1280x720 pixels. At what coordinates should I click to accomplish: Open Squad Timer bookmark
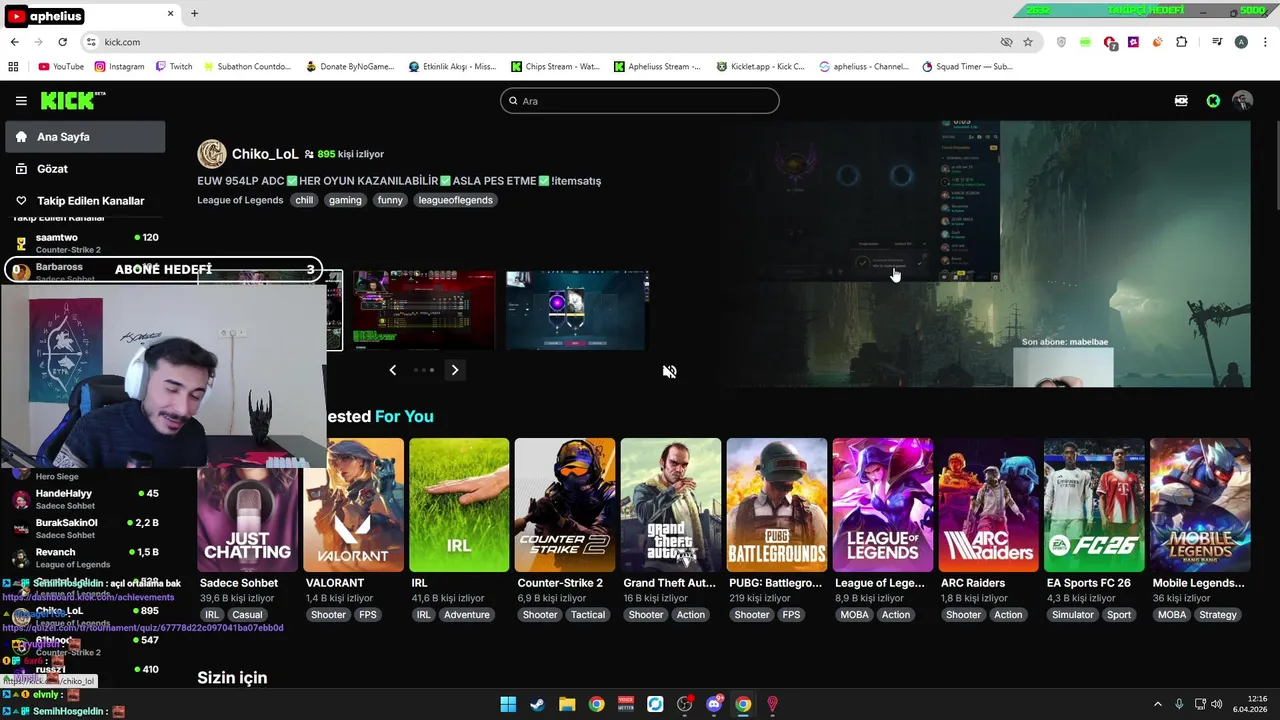(x=968, y=66)
